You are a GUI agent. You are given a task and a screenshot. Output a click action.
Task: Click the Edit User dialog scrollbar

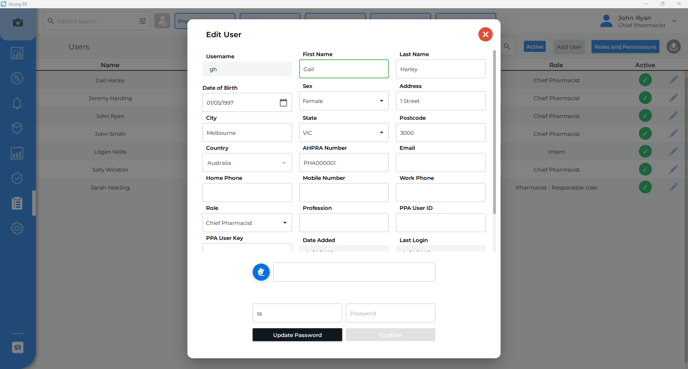(x=494, y=132)
